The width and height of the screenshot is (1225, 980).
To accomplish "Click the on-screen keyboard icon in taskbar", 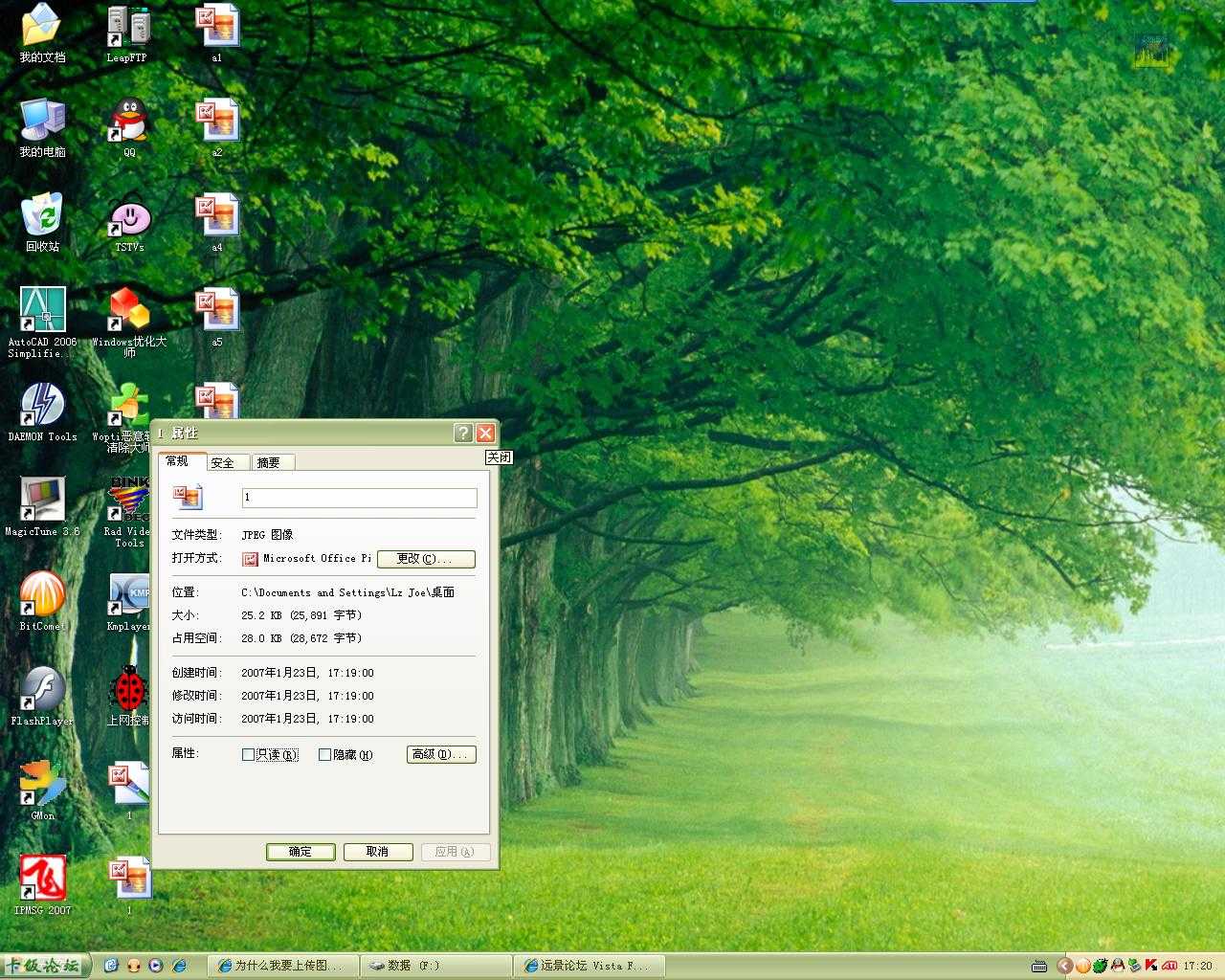I will [x=1039, y=967].
